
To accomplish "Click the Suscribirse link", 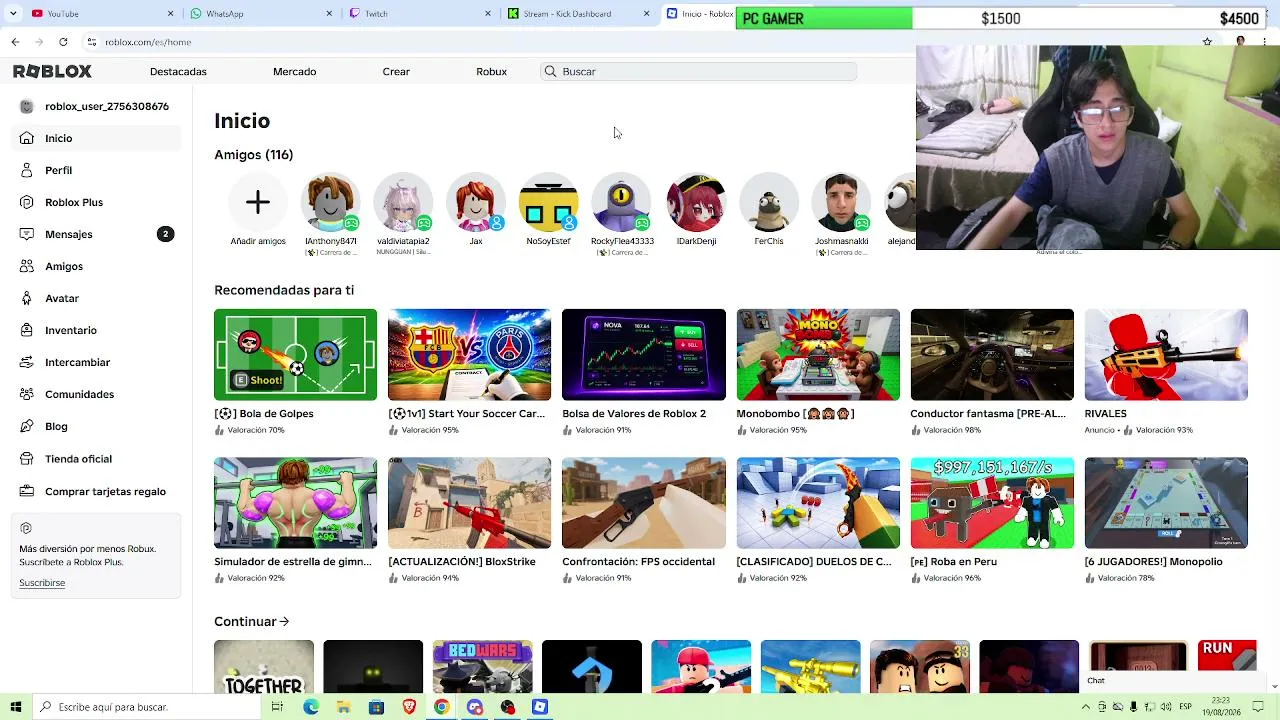I will (42, 583).
